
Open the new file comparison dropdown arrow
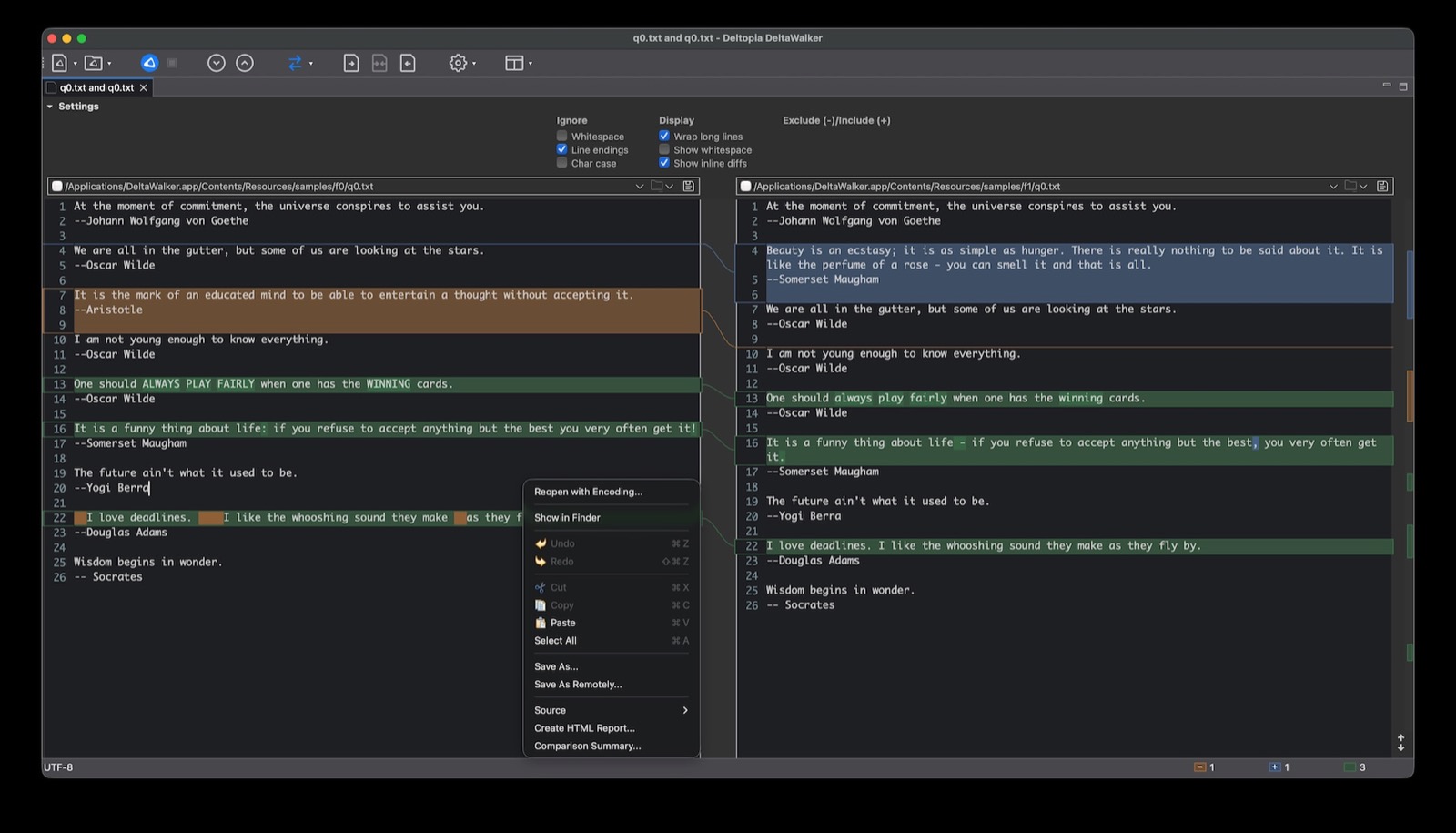(75, 64)
